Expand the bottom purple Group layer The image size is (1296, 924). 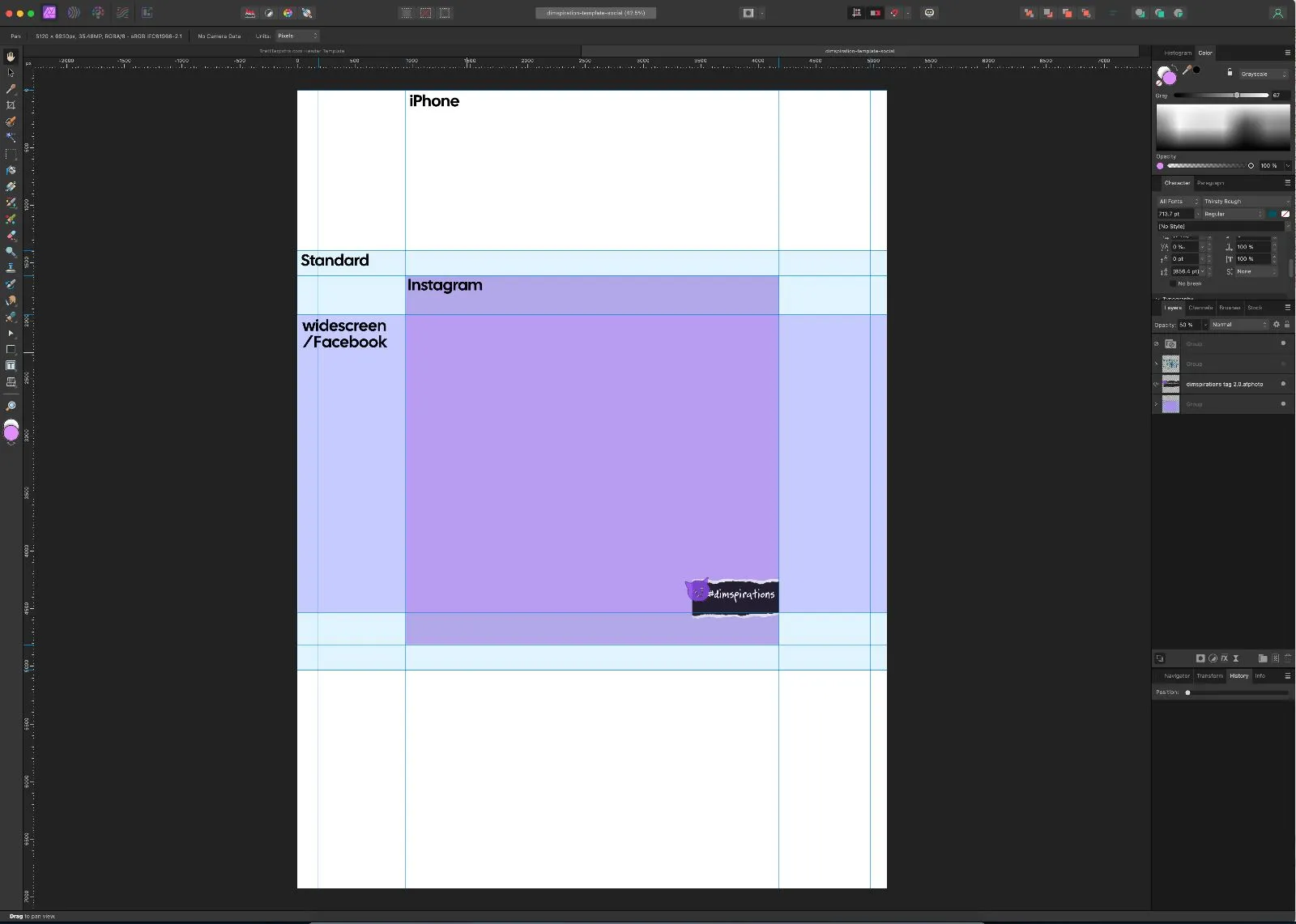coord(1156,404)
